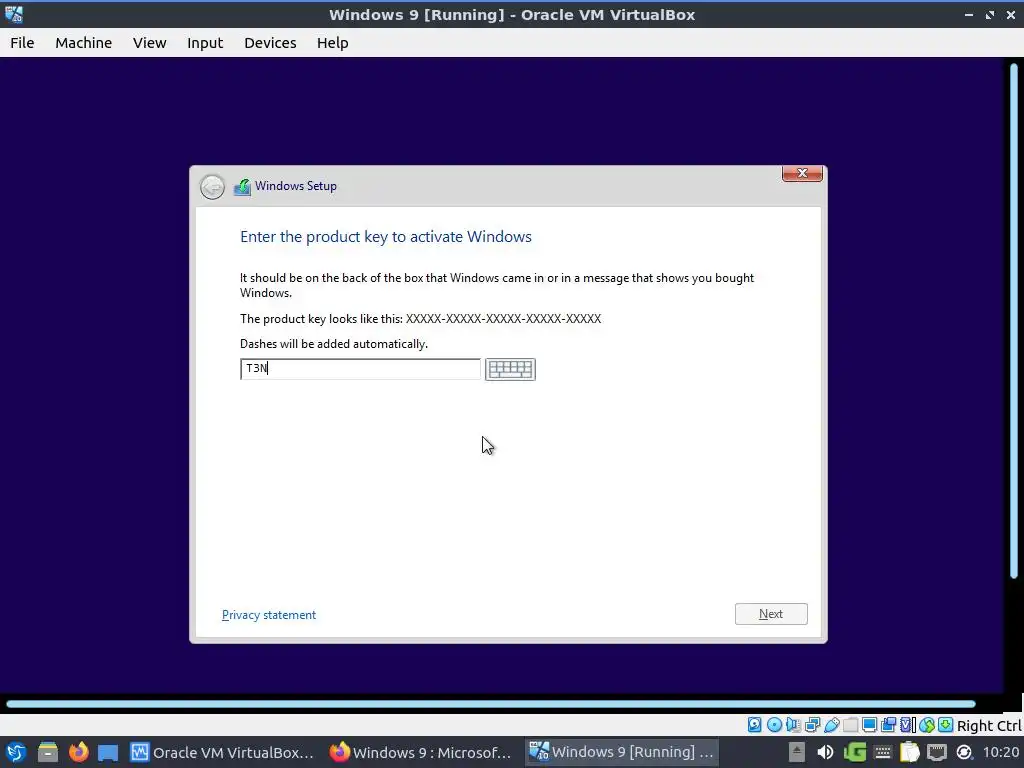Image resolution: width=1024 pixels, height=768 pixels.
Task: Click the text 'Dashes will be added automatically.'
Action: (x=334, y=344)
